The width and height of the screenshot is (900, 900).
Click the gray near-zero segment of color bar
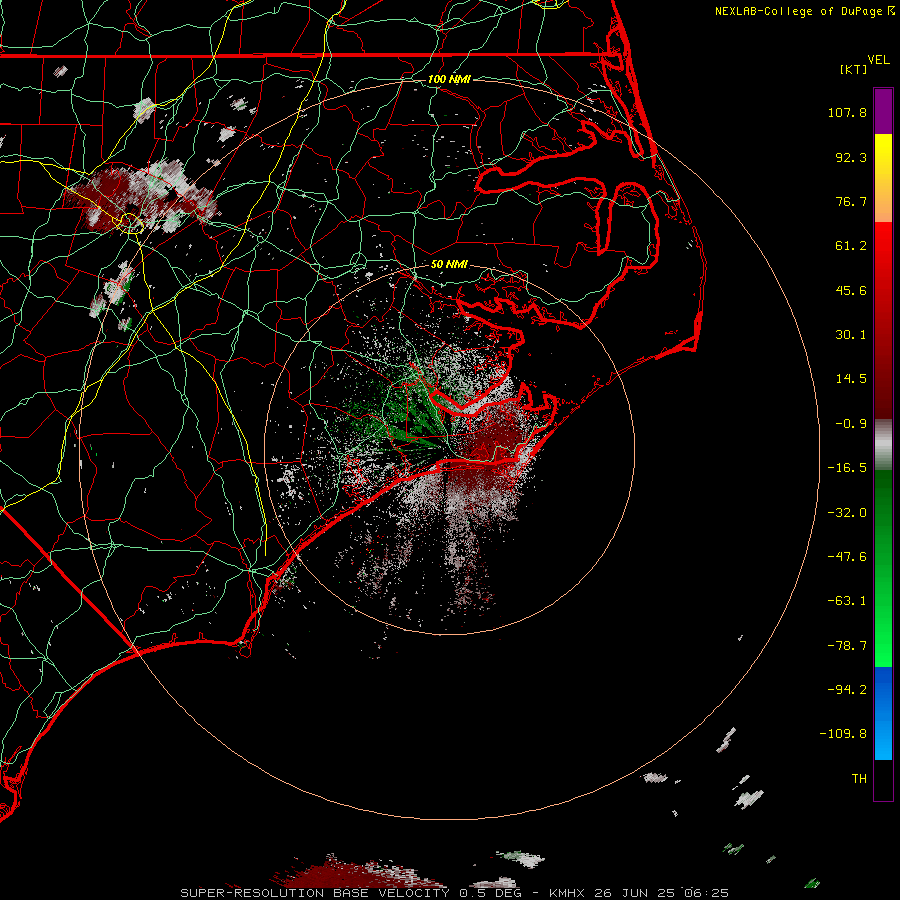click(x=883, y=445)
